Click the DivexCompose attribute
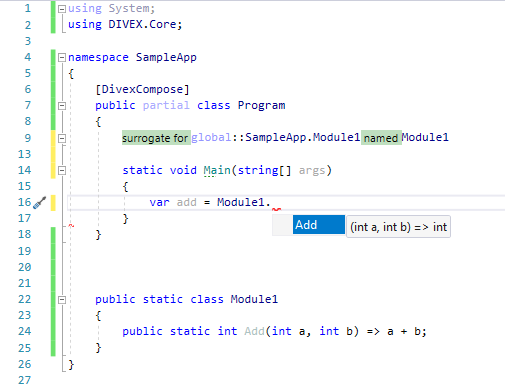Viewport: 505px width, 389px height. 142,89
